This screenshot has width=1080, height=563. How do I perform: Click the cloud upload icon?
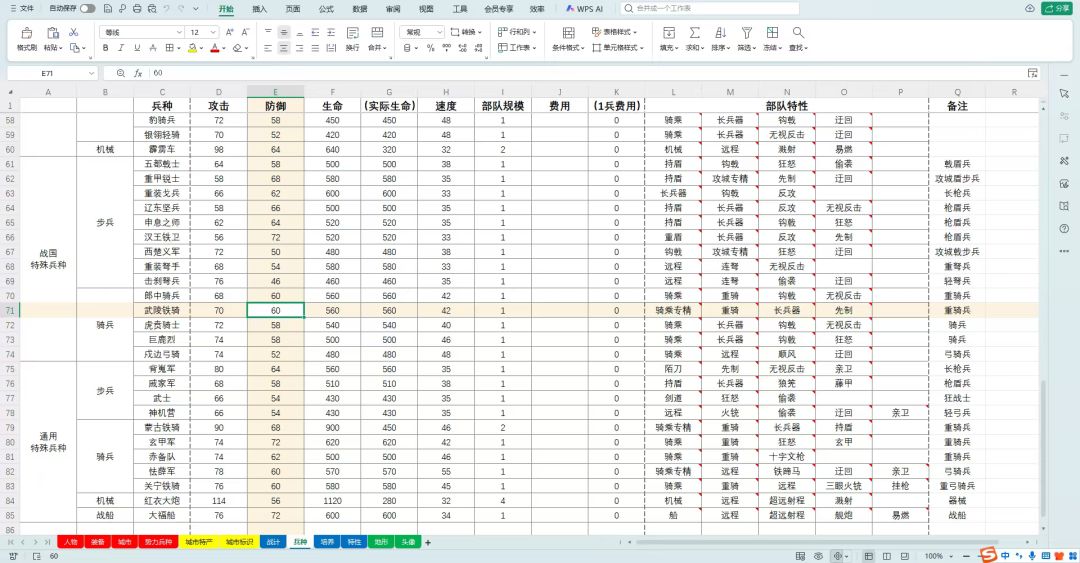pyautogui.click(x=1030, y=8)
